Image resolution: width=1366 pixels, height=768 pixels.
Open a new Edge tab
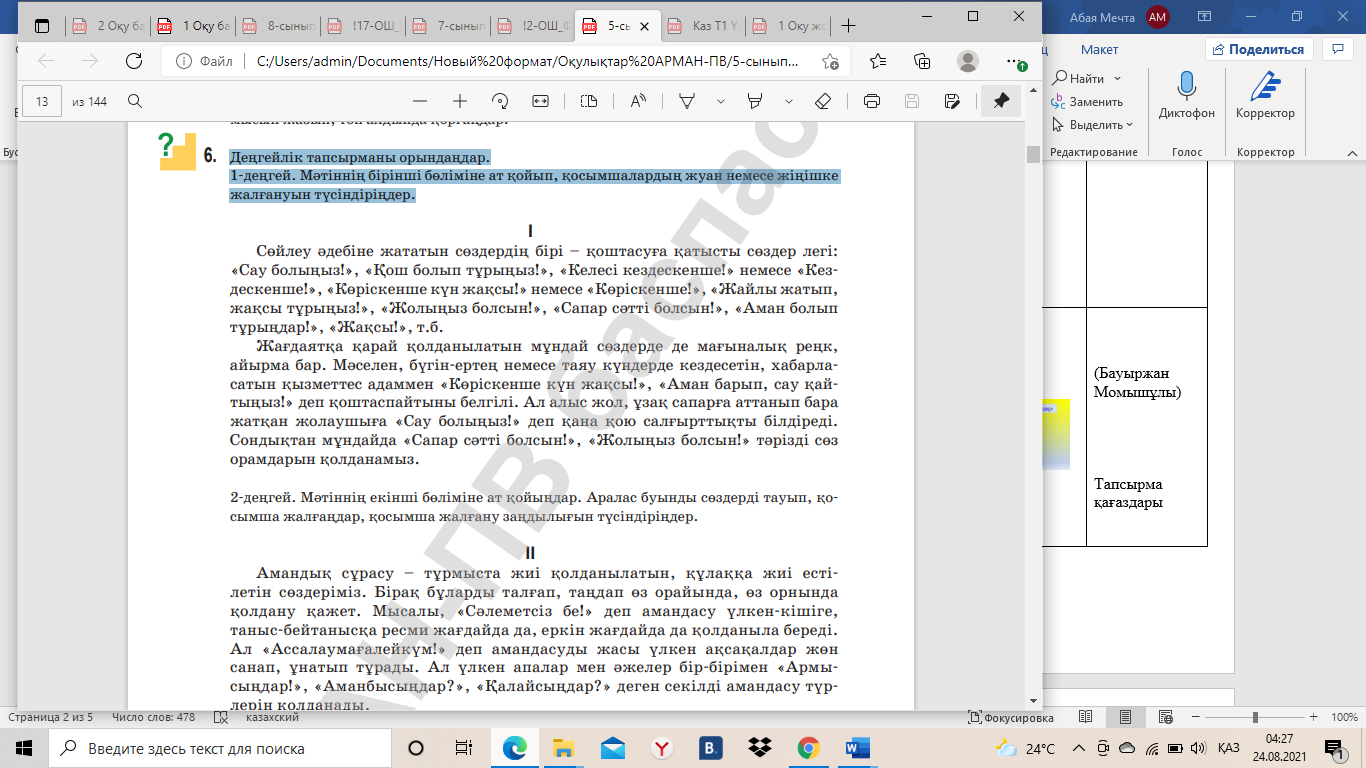point(849,26)
